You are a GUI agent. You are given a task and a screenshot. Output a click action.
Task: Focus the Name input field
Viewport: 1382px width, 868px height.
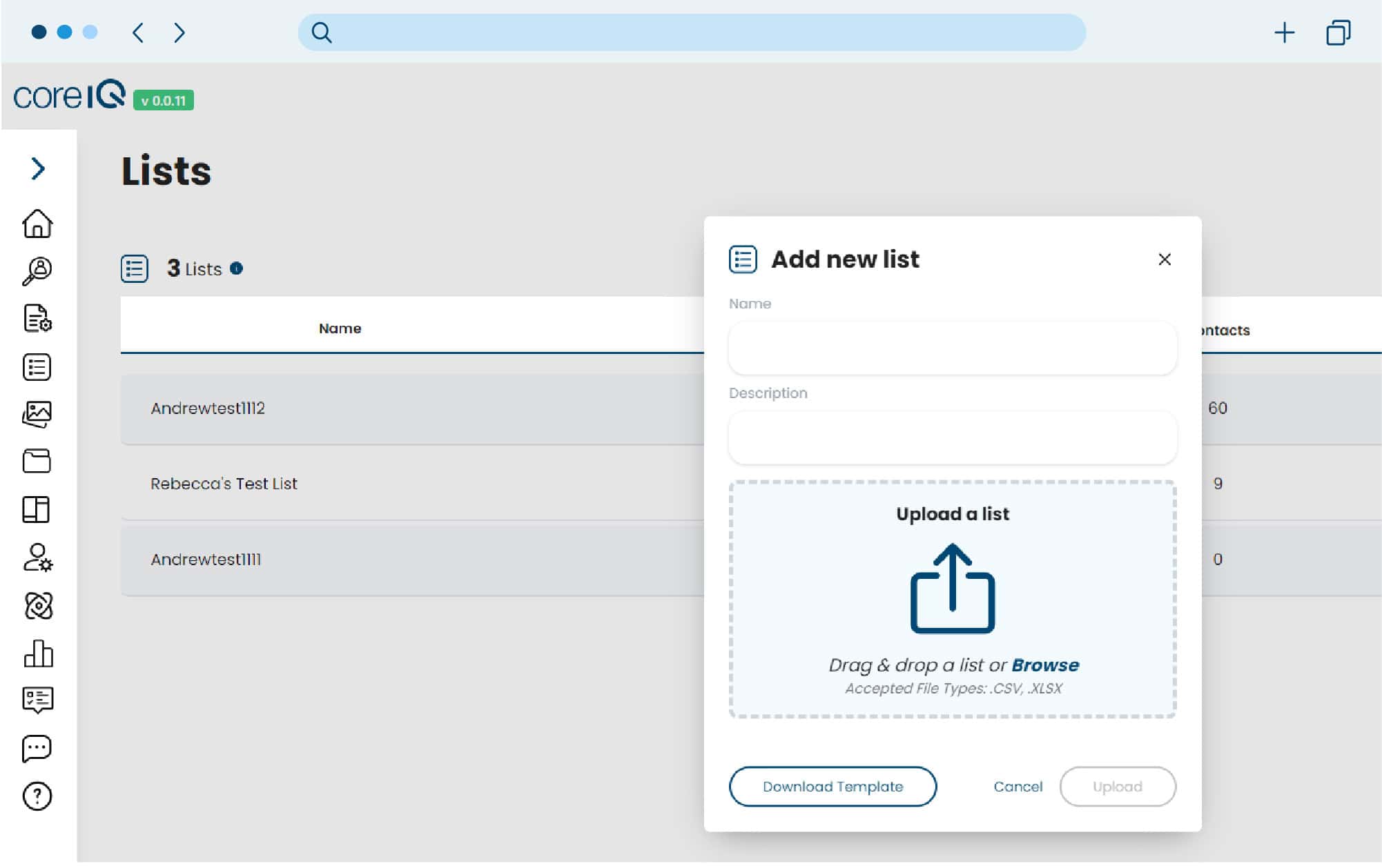pos(952,348)
